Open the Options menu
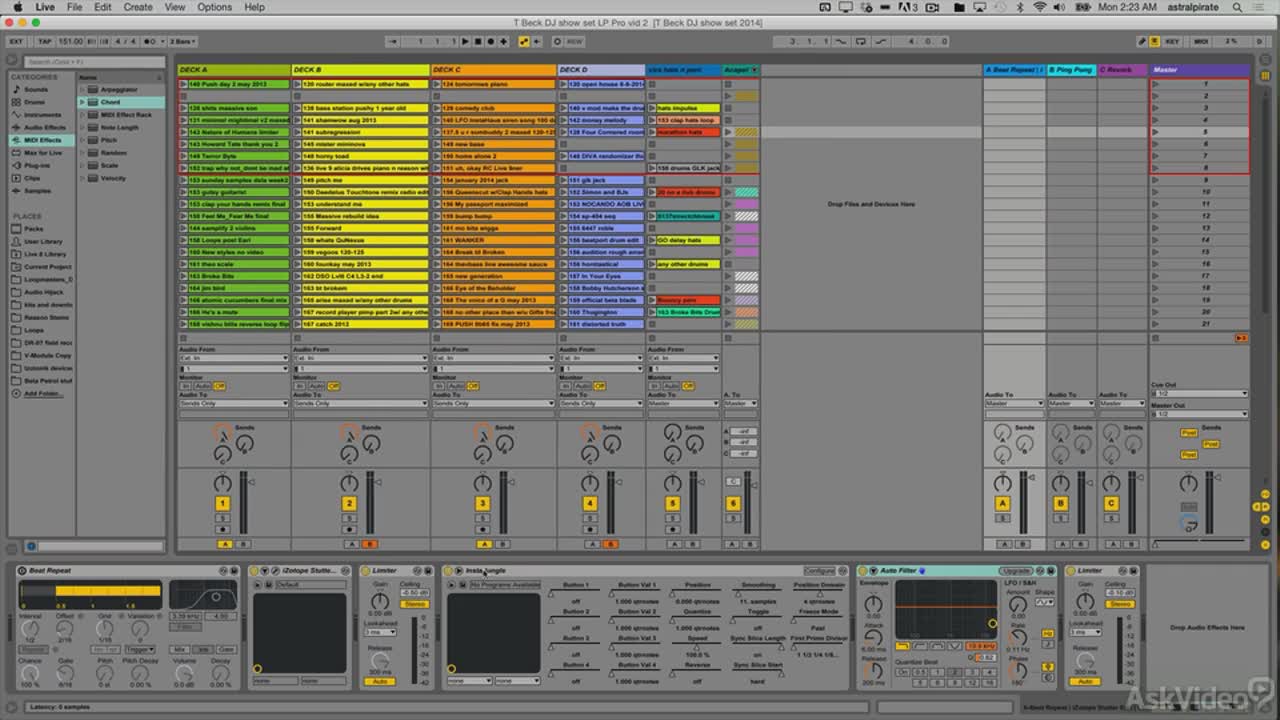The image size is (1280, 720). (214, 7)
